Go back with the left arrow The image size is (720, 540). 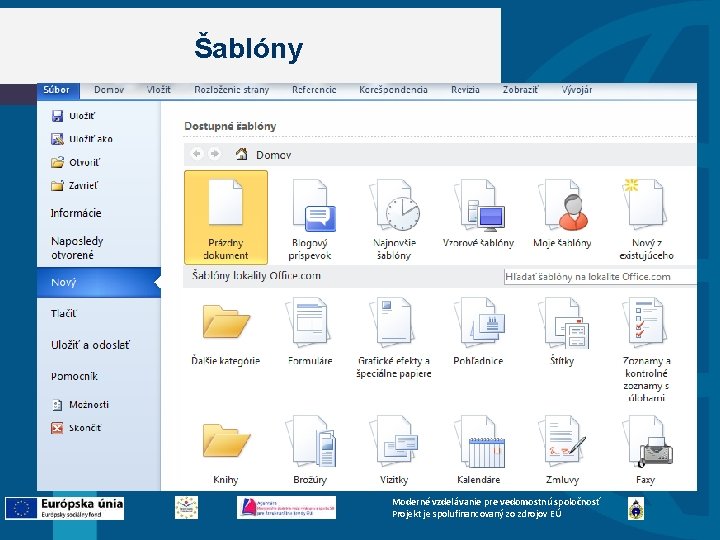[x=197, y=154]
